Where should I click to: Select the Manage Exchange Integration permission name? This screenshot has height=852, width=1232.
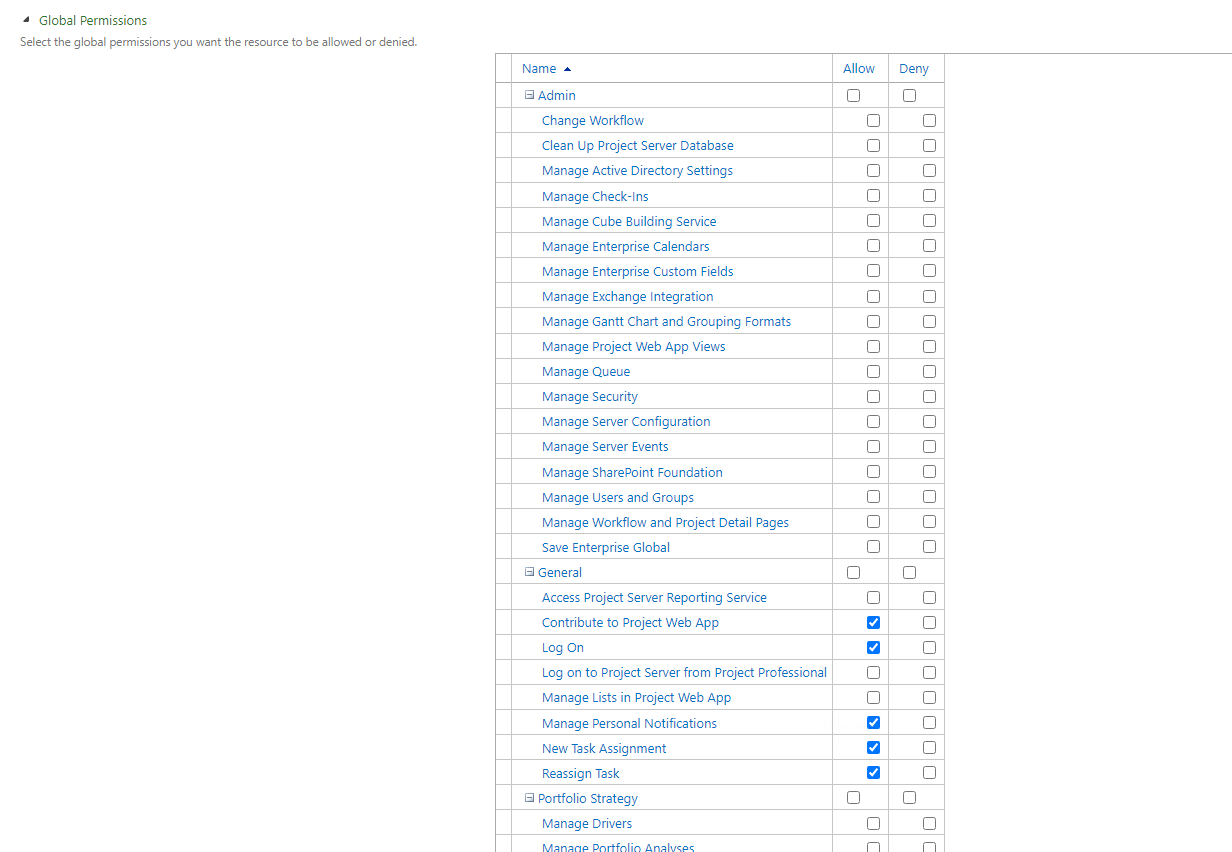point(628,297)
